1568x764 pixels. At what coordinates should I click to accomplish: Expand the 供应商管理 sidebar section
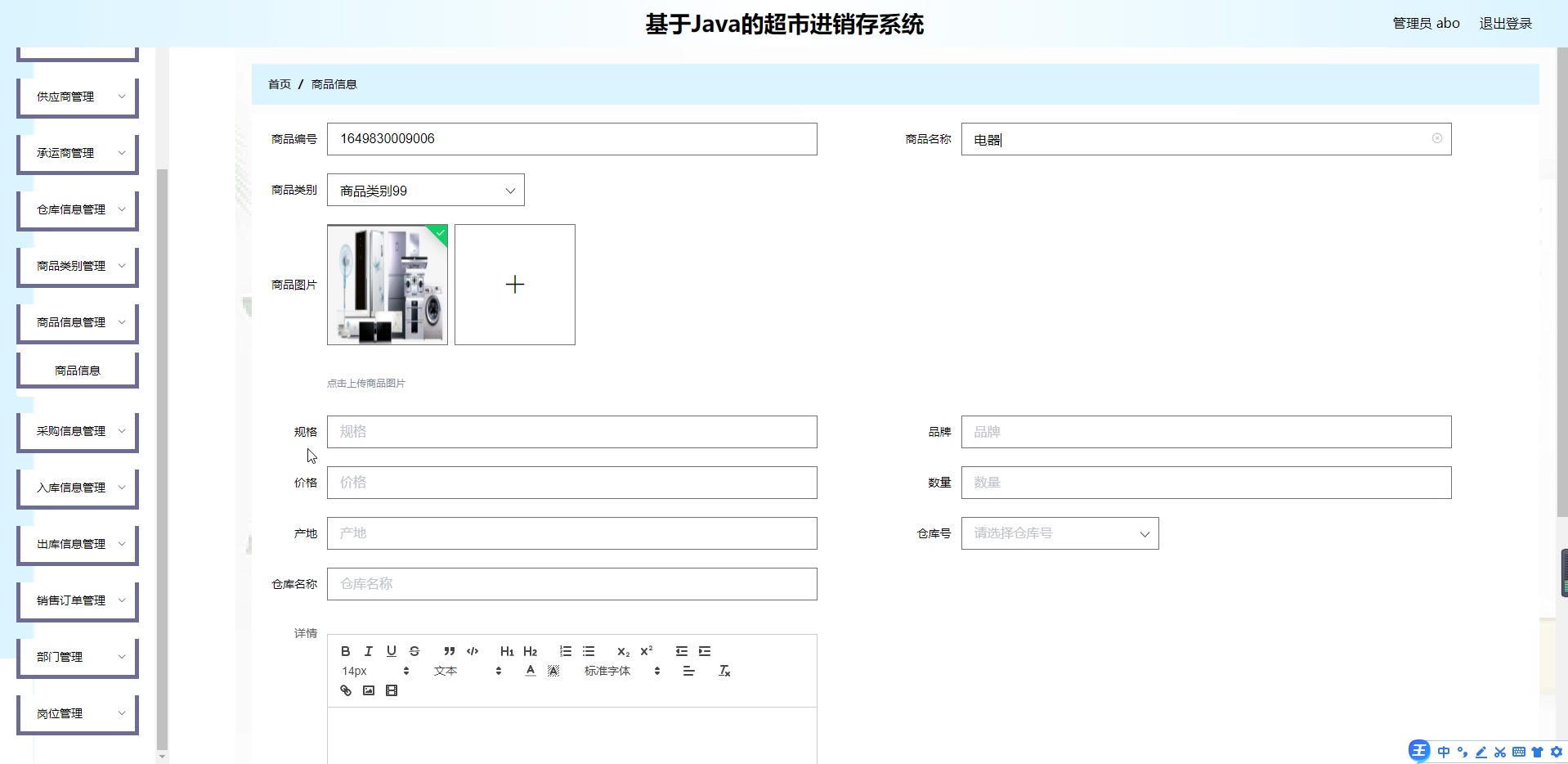pyautogui.click(x=77, y=97)
